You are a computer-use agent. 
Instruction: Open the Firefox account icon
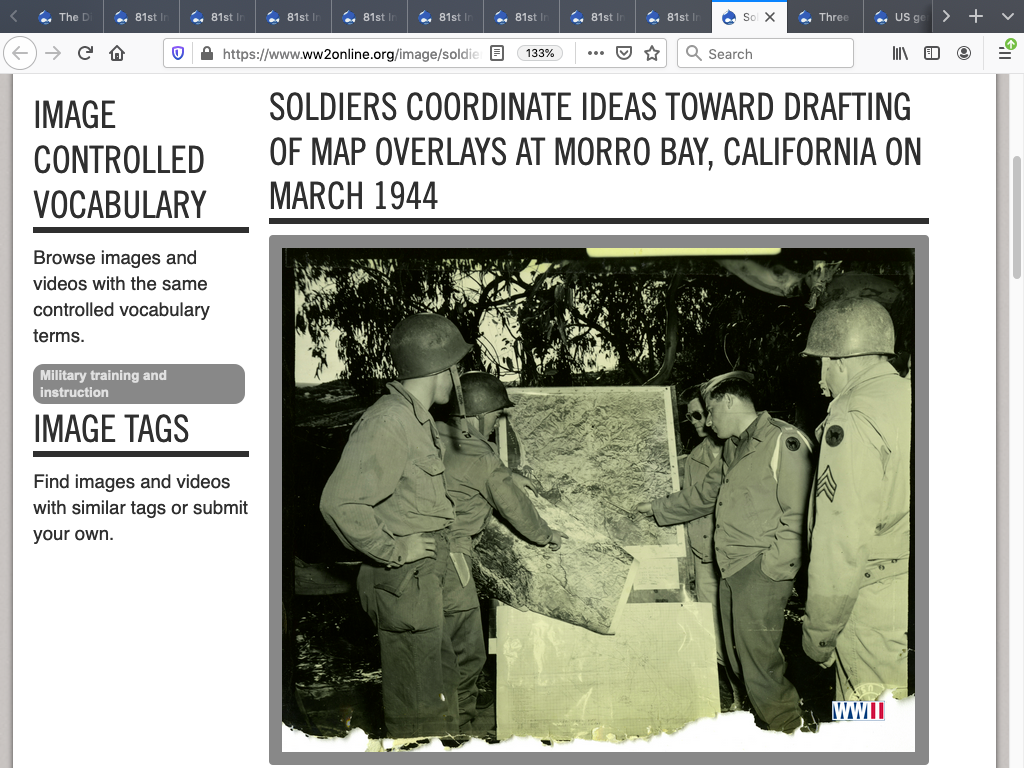pyautogui.click(x=964, y=54)
